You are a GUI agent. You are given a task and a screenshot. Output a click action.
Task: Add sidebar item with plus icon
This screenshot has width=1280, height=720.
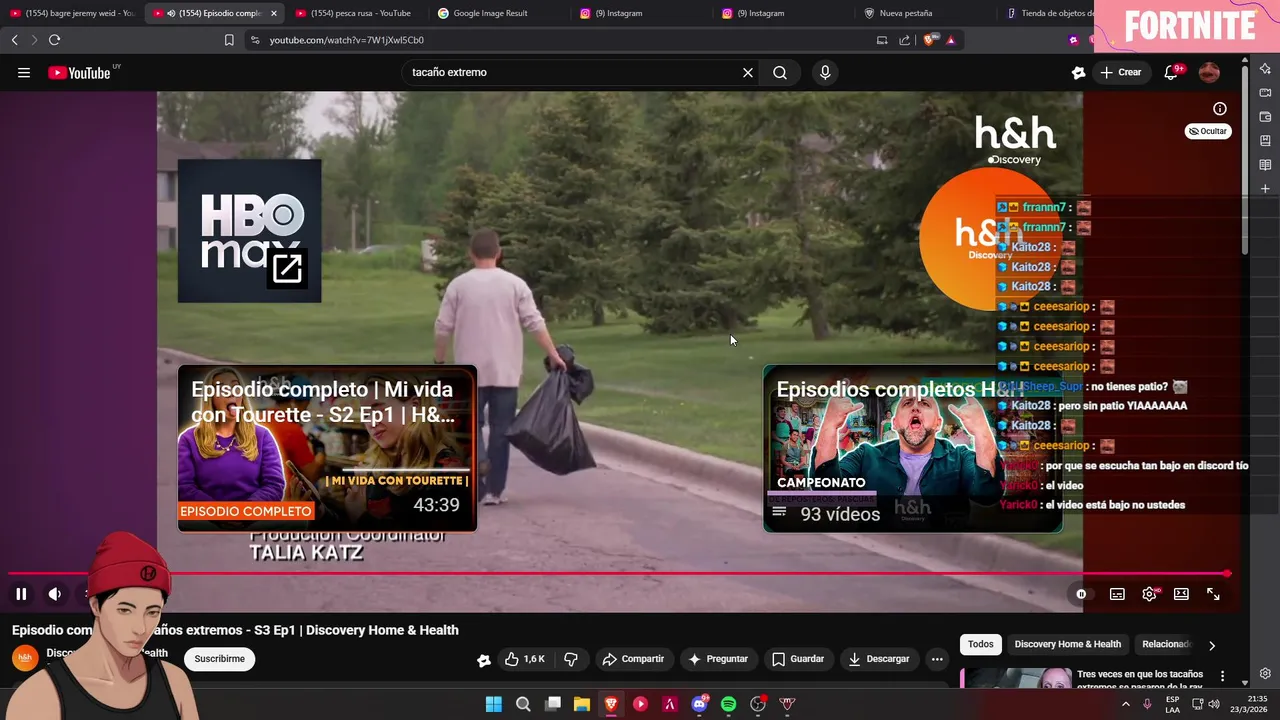[1265, 189]
